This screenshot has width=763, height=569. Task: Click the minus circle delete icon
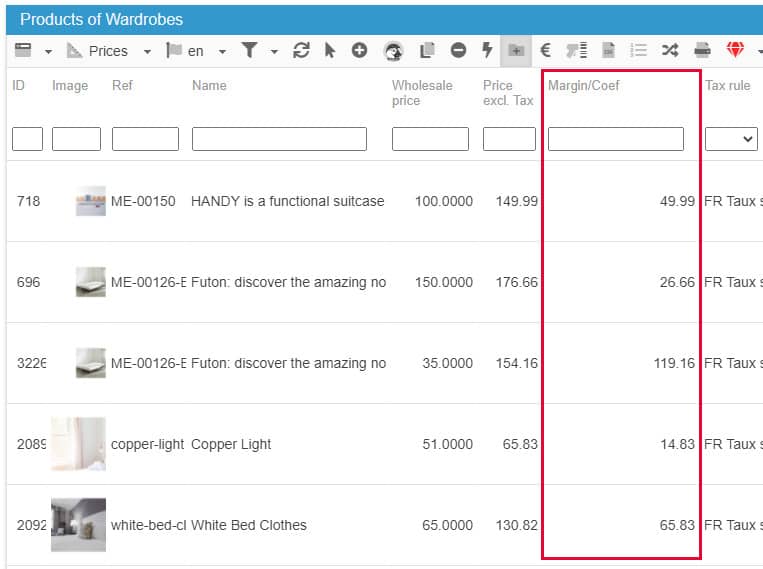point(457,50)
